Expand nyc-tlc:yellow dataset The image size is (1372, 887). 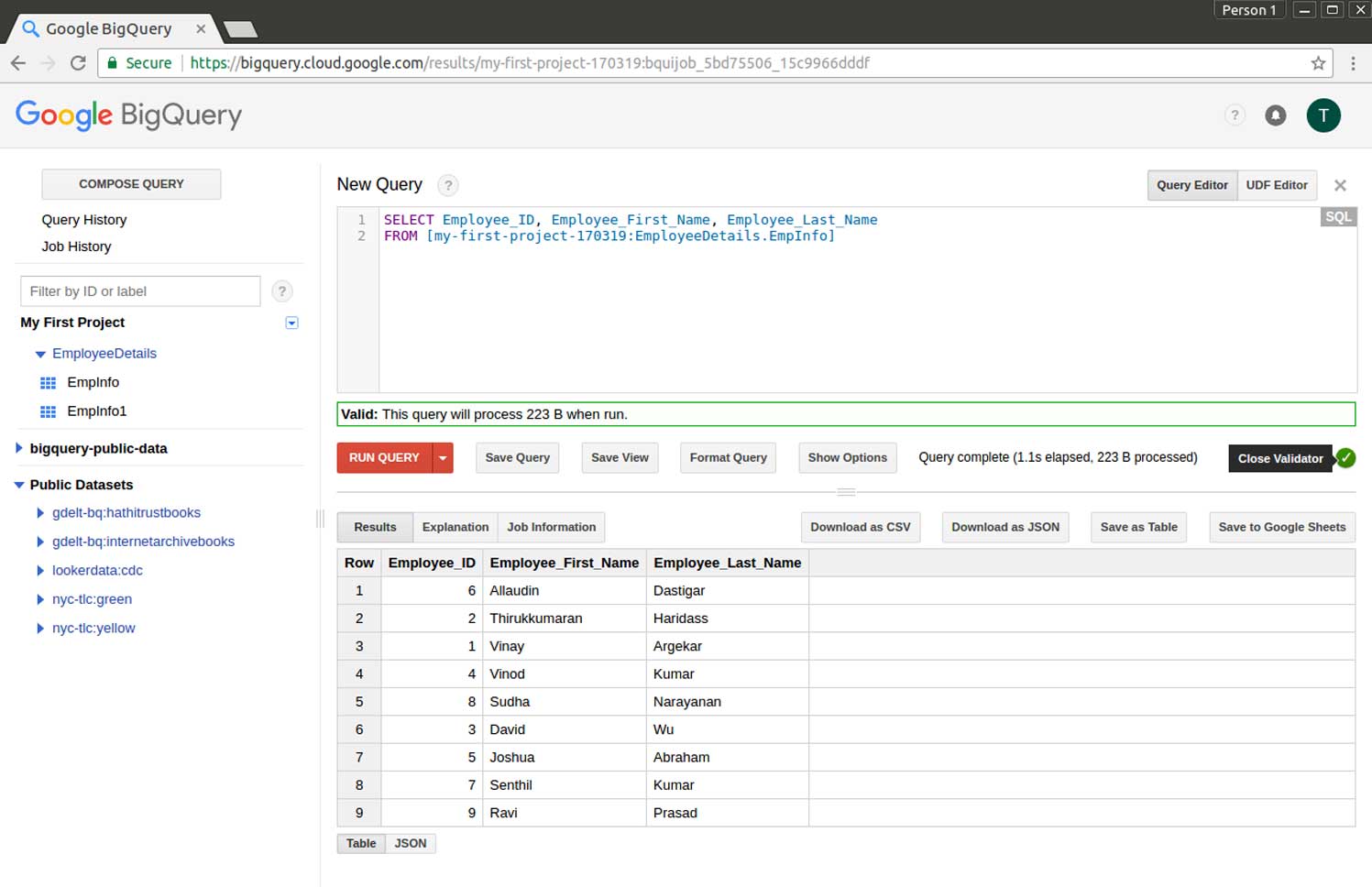(40, 629)
